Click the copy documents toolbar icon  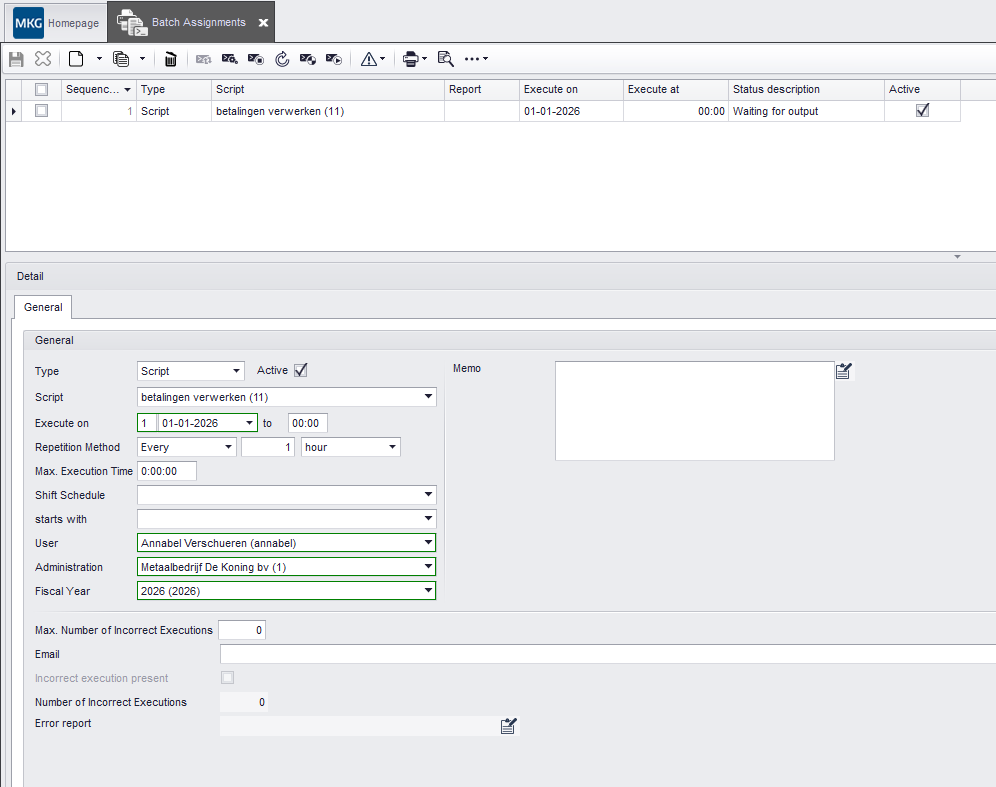(x=121, y=60)
